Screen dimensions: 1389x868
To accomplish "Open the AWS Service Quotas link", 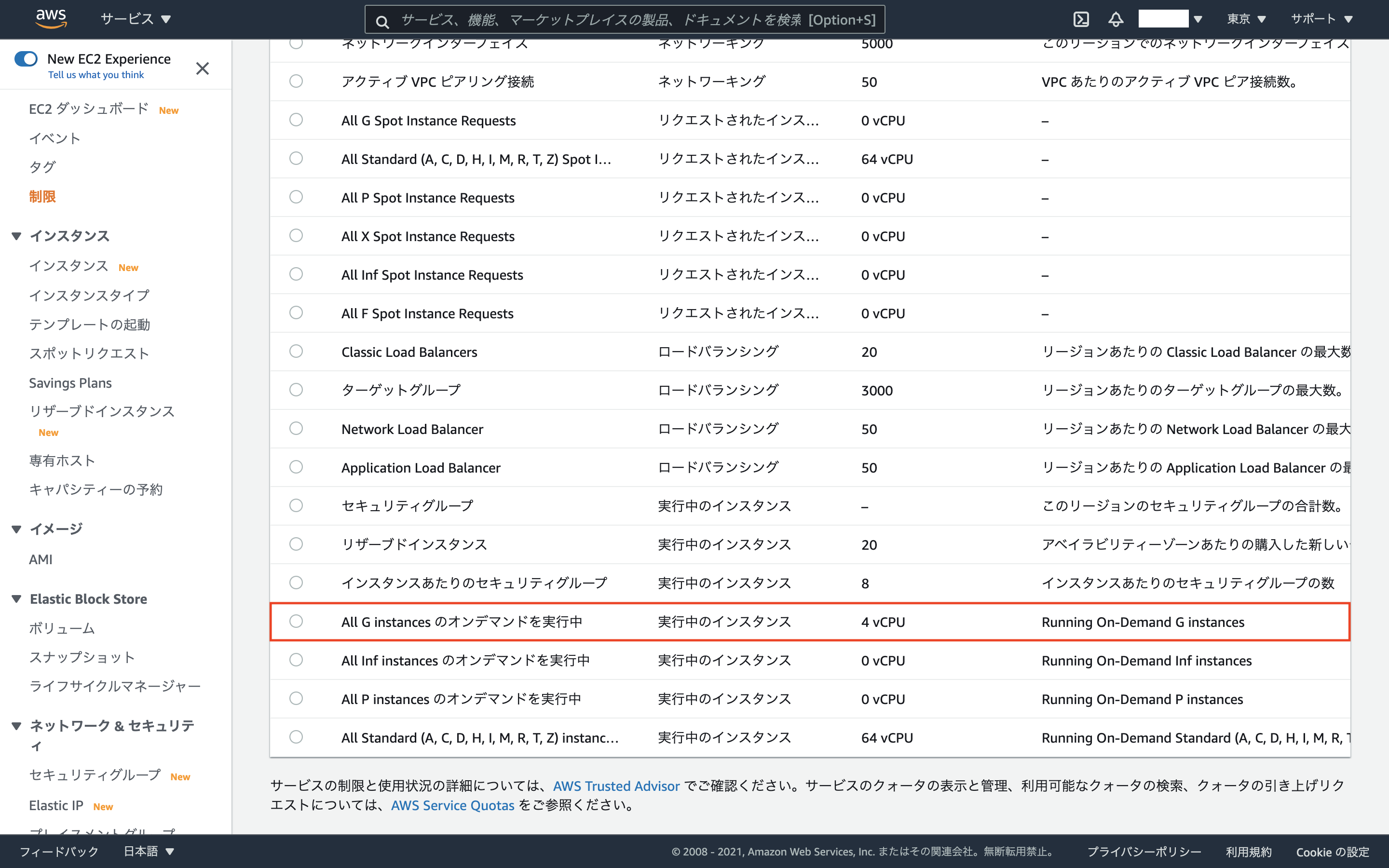I will click(x=452, y=805).
